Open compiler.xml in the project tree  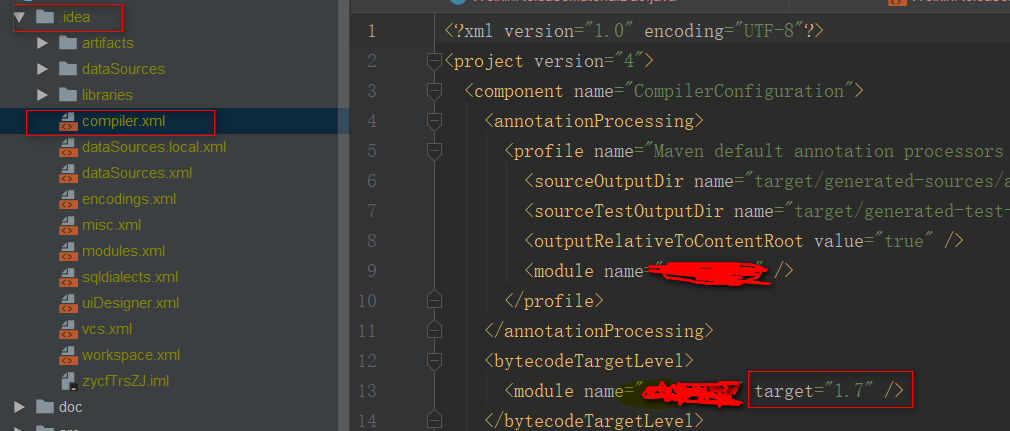pos(124,121)
